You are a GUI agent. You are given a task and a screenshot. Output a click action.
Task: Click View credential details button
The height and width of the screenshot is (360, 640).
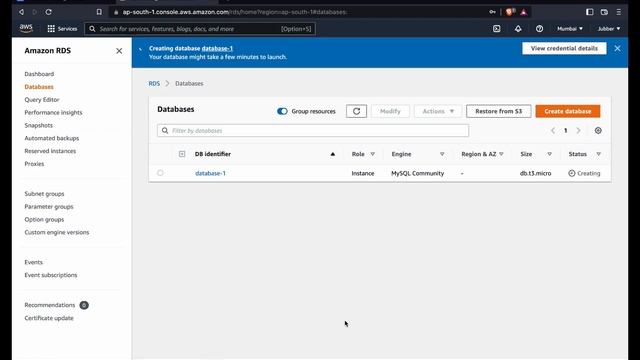click(564, 48)
